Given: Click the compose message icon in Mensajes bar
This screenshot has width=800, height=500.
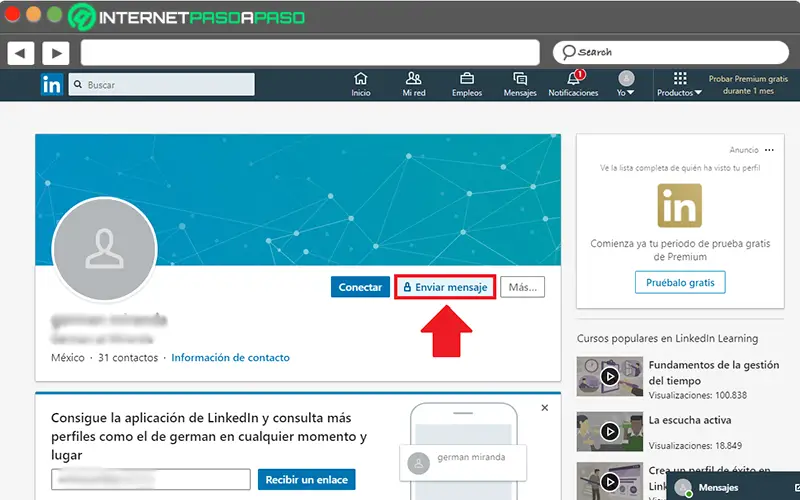Looking at the screenshot, I should click(x=796, y=488).
